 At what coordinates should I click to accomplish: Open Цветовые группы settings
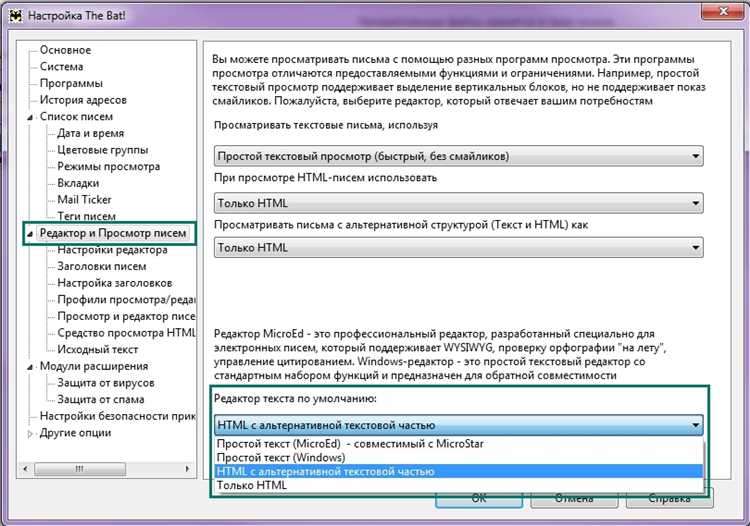102,150
